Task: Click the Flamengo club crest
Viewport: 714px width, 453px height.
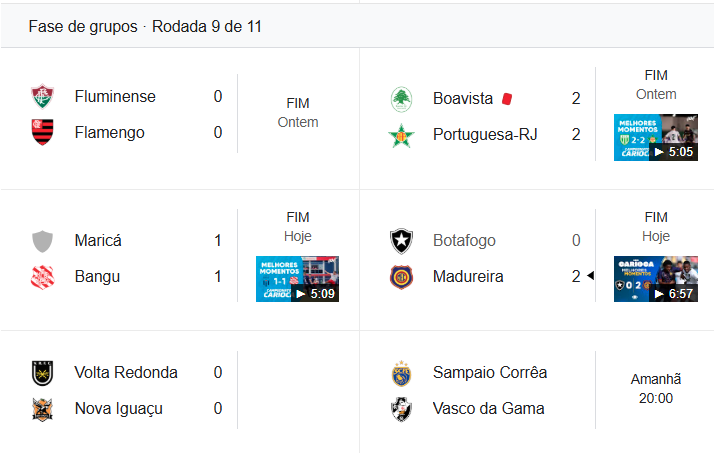Action: (42, 132)
